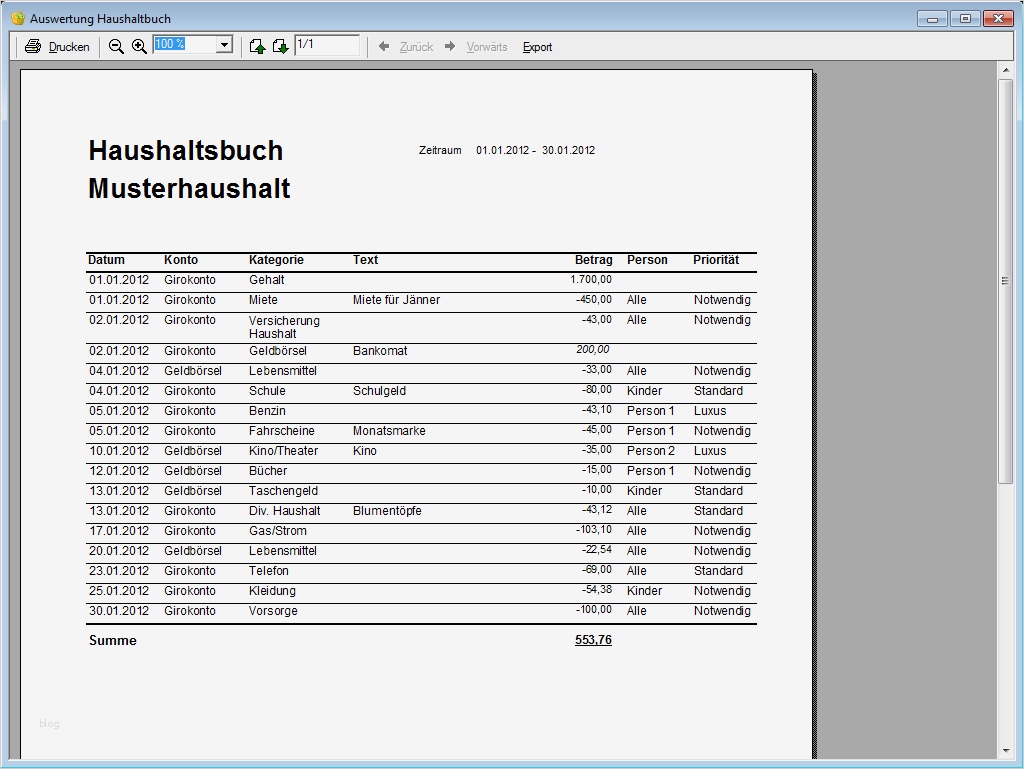
Task: Click the amount -450,00
Action: pos(594,300)
